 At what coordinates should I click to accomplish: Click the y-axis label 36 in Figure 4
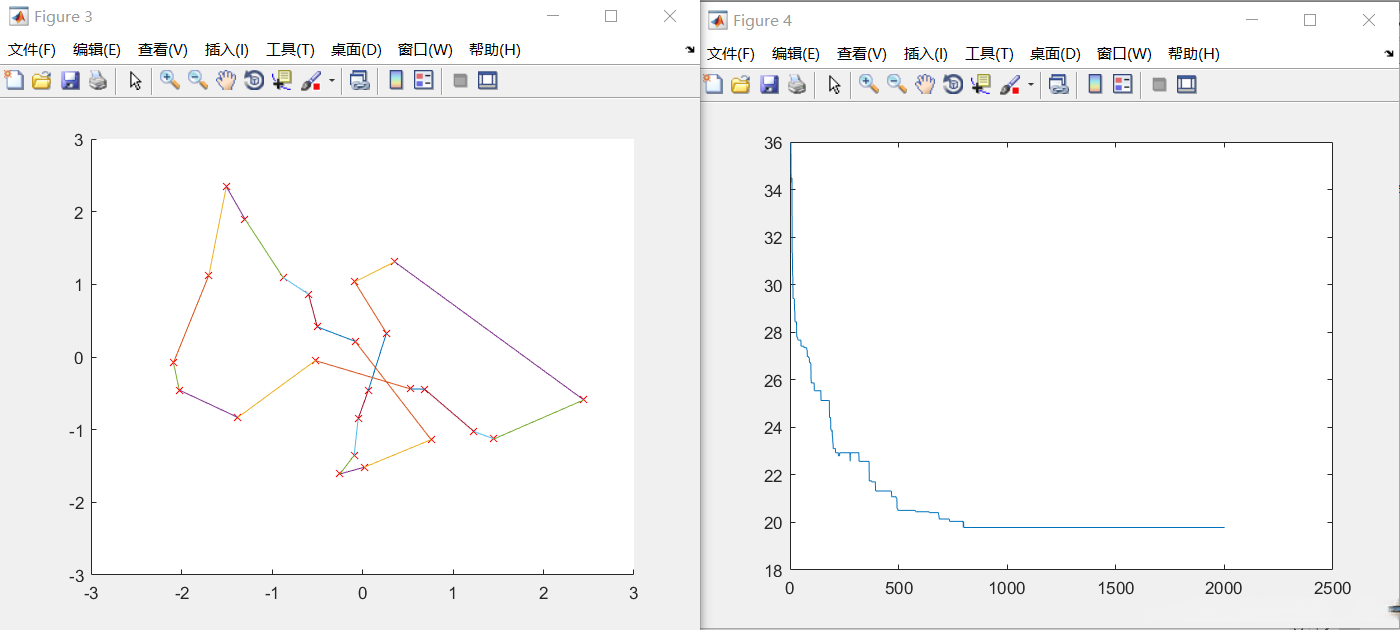coord(772,143)
